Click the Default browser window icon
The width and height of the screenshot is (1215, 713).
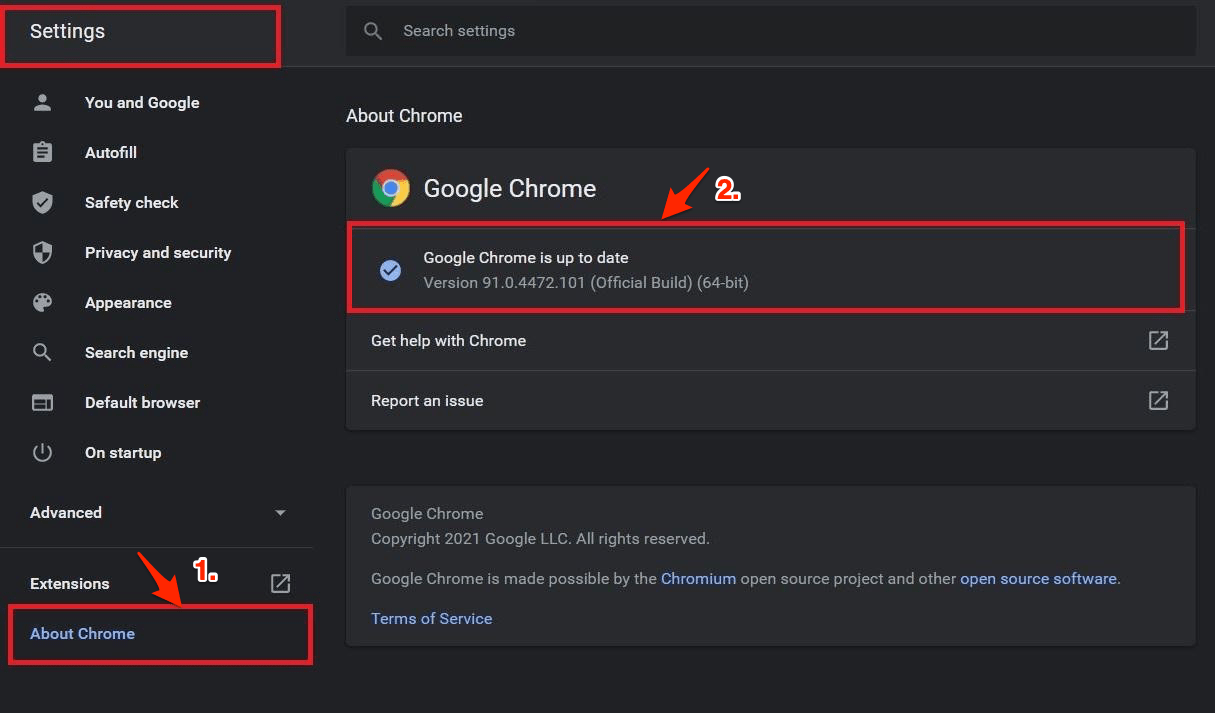(x=42, y=402)
